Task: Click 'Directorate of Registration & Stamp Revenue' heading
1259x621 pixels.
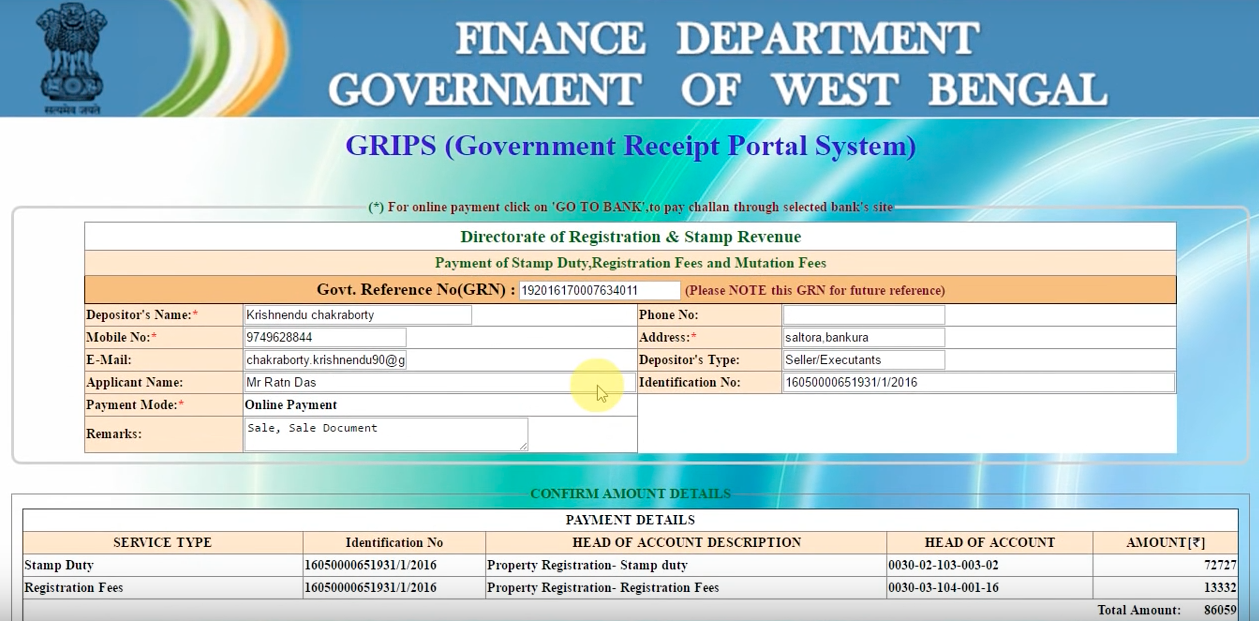Action: (x=630, y=237)
